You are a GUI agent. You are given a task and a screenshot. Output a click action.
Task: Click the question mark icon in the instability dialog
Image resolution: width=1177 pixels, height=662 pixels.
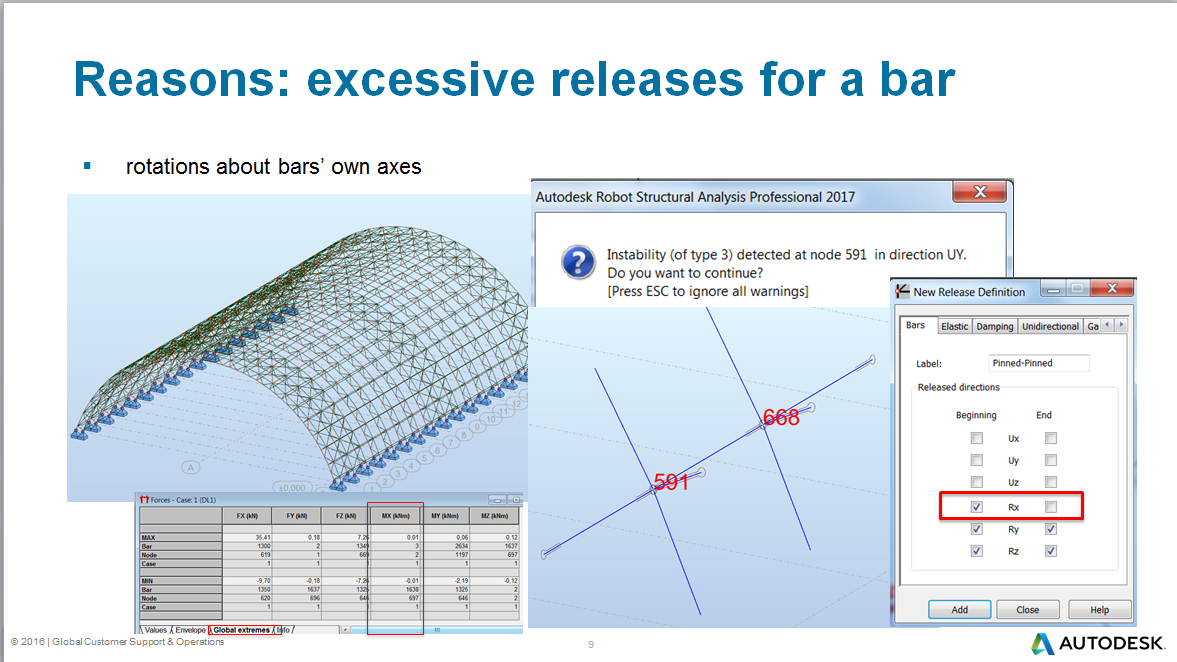[577, 261]
